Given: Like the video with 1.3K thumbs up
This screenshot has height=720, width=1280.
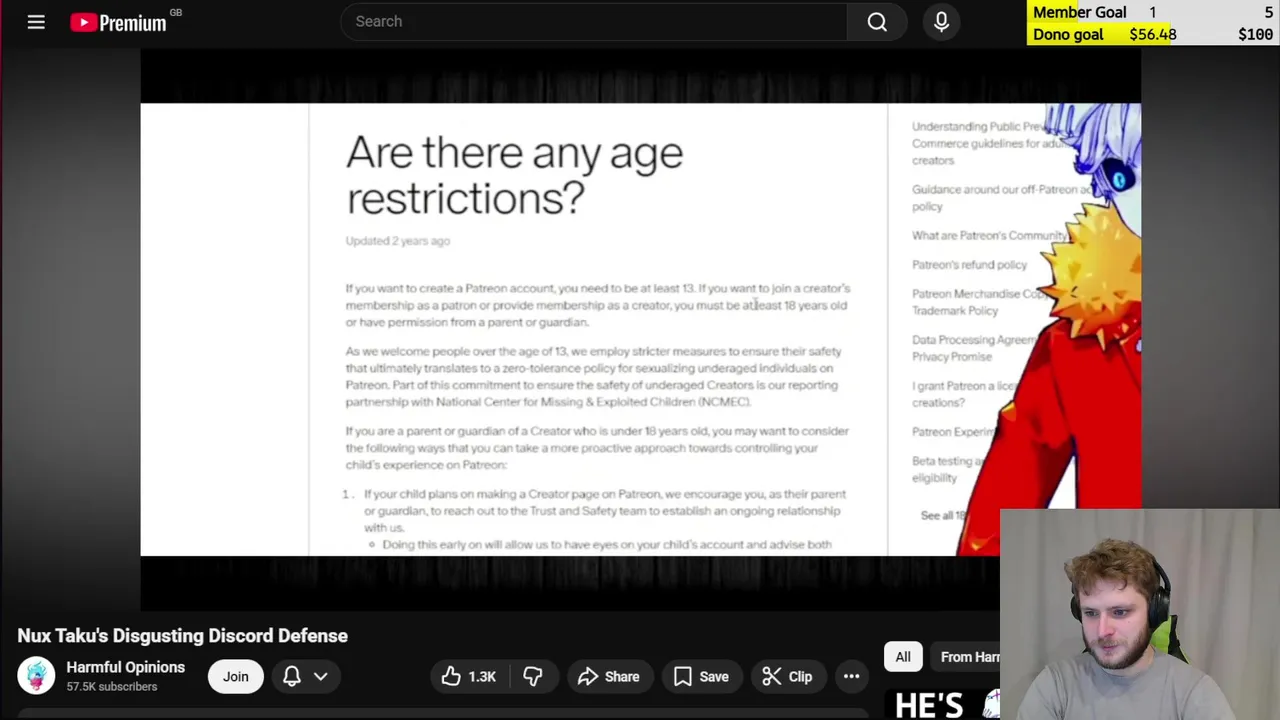Looking at the screenshot, I should 469,677.
